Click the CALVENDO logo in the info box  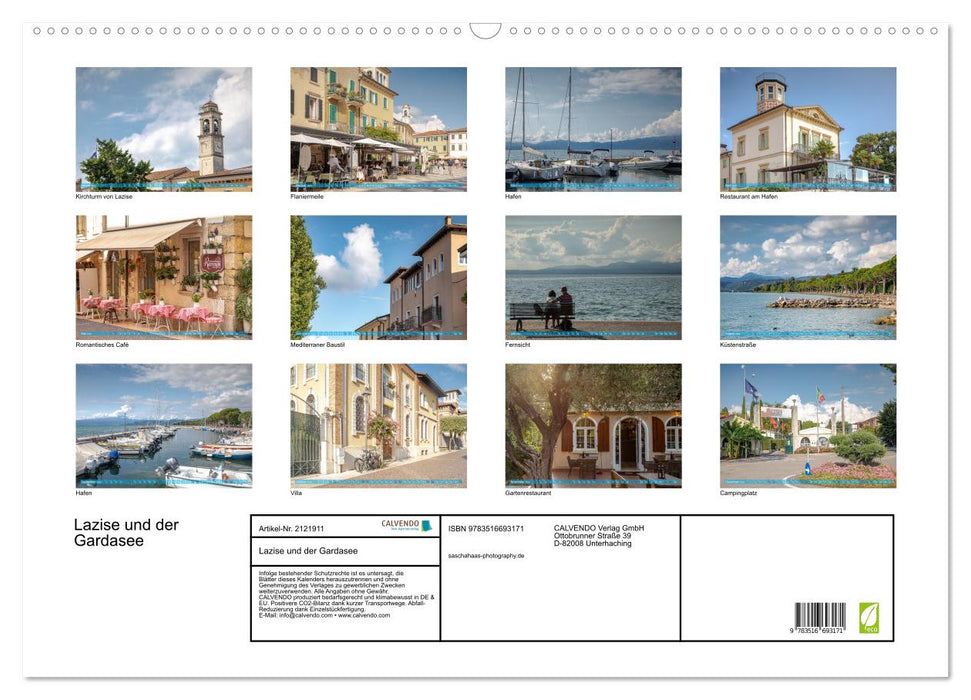[x=401, y=526]
